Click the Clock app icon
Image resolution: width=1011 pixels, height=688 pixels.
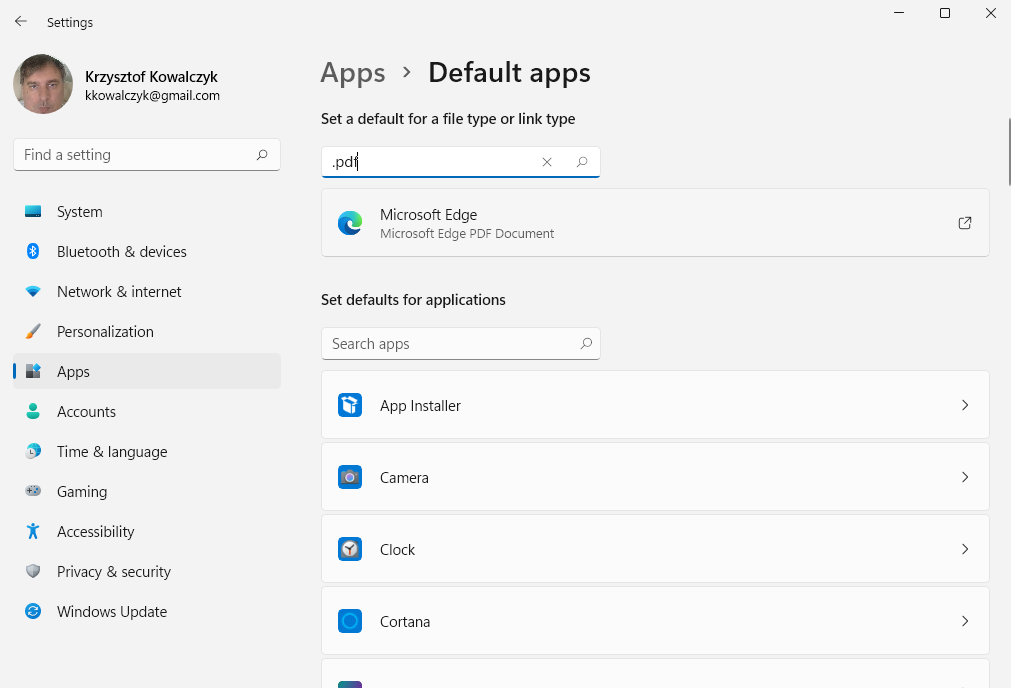click(350, 549)
